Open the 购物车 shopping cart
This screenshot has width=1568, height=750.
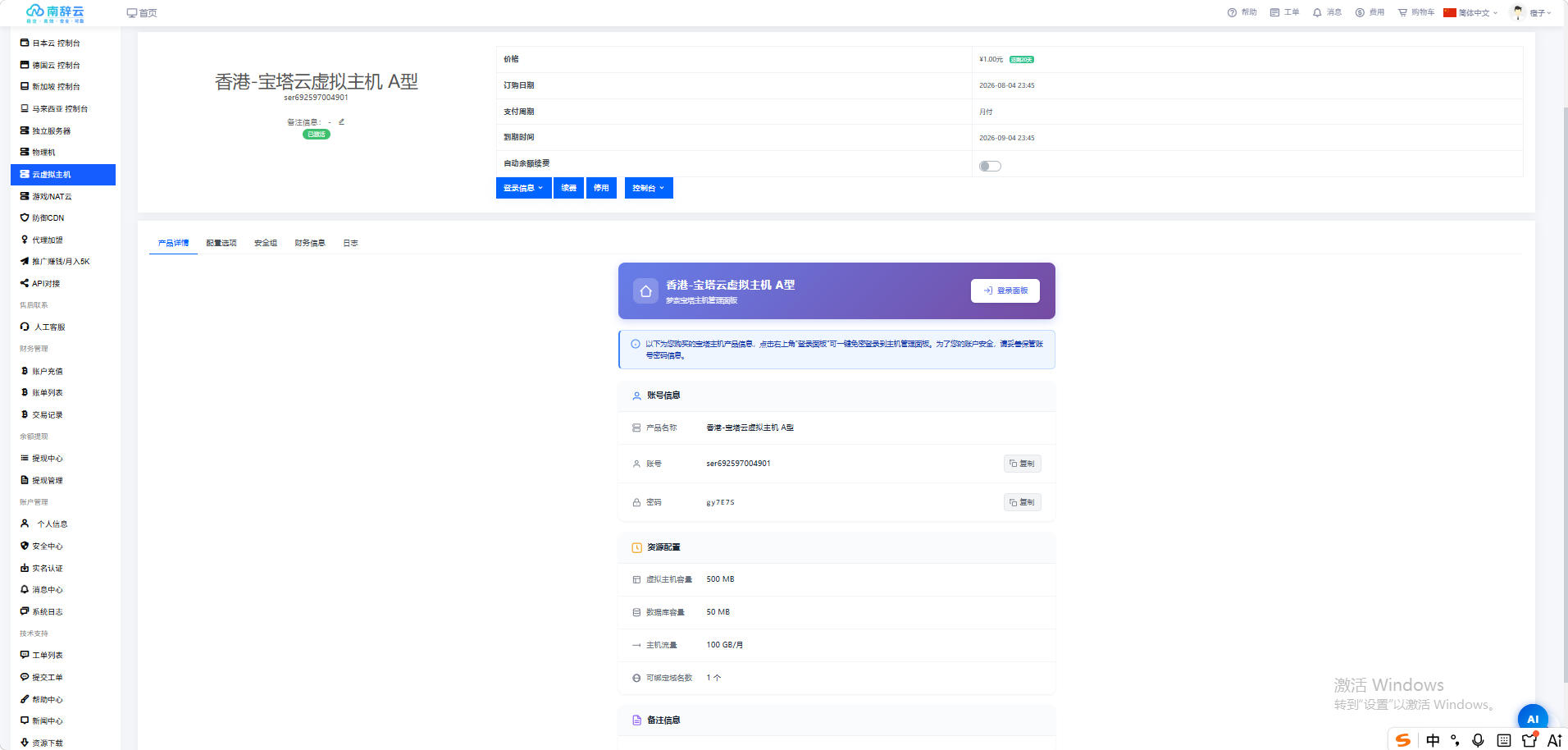1416,12
